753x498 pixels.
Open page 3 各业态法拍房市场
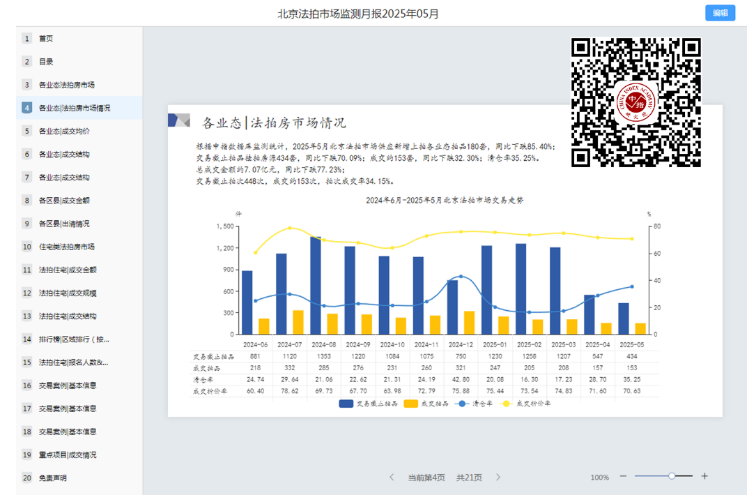pos(79,85)
